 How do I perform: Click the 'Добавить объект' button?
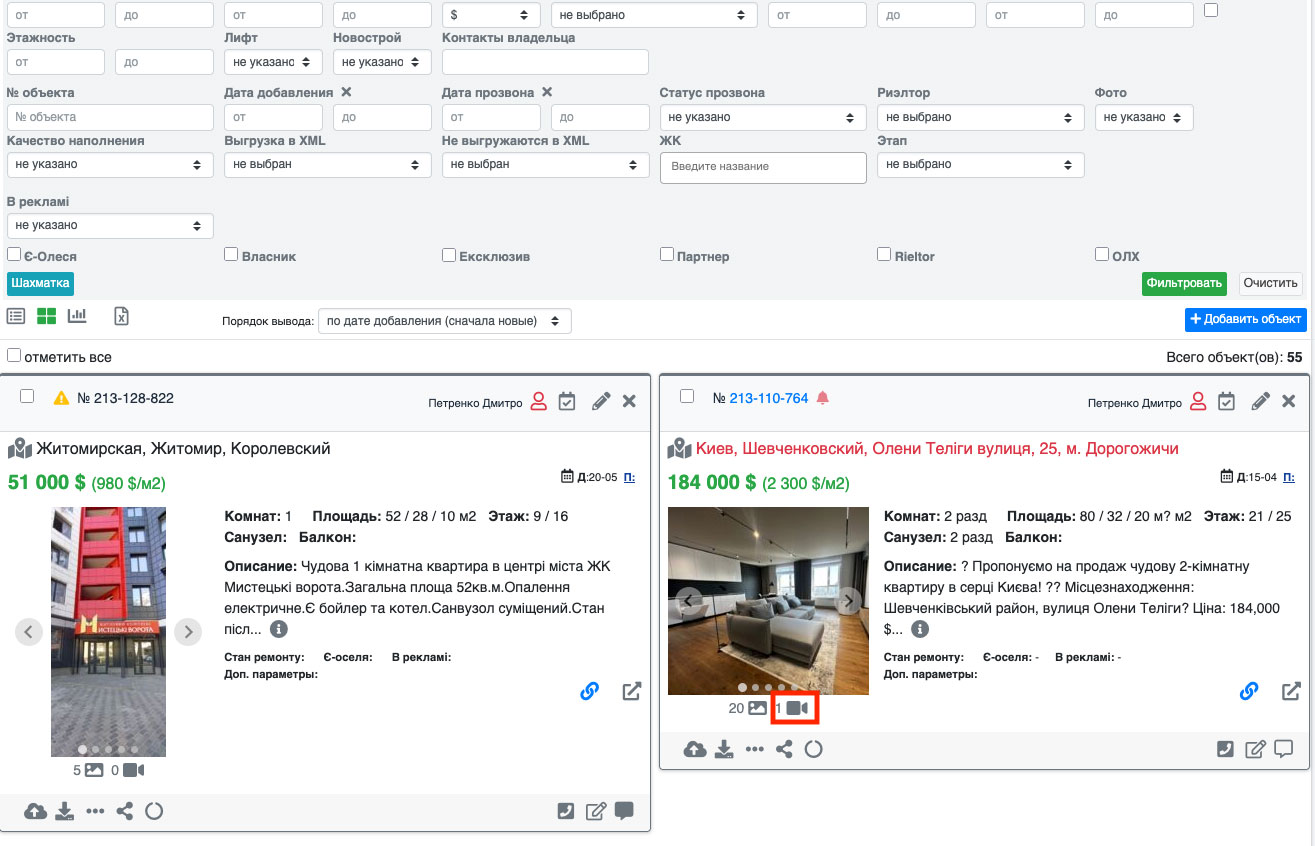[x=1245, y=319]
